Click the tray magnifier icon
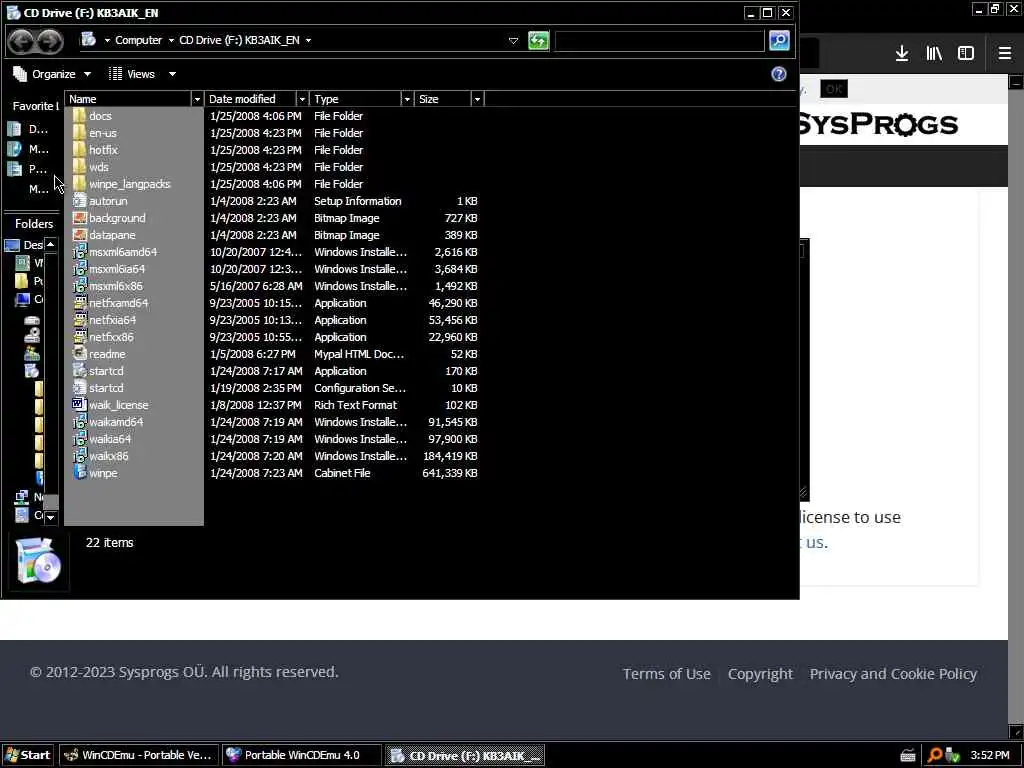This screenshot has height=768, width=1024. click(935, 756)
